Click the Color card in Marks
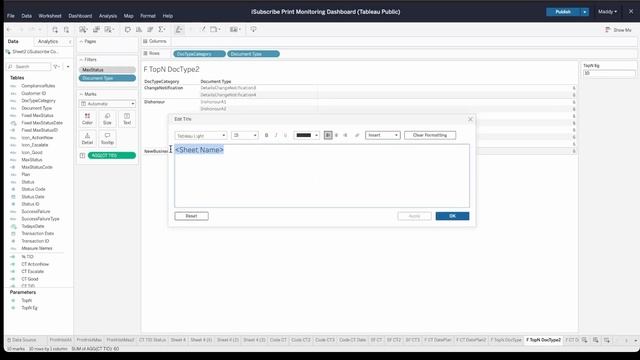The width and height of the screenshot is (640, 360). point(87,119)
